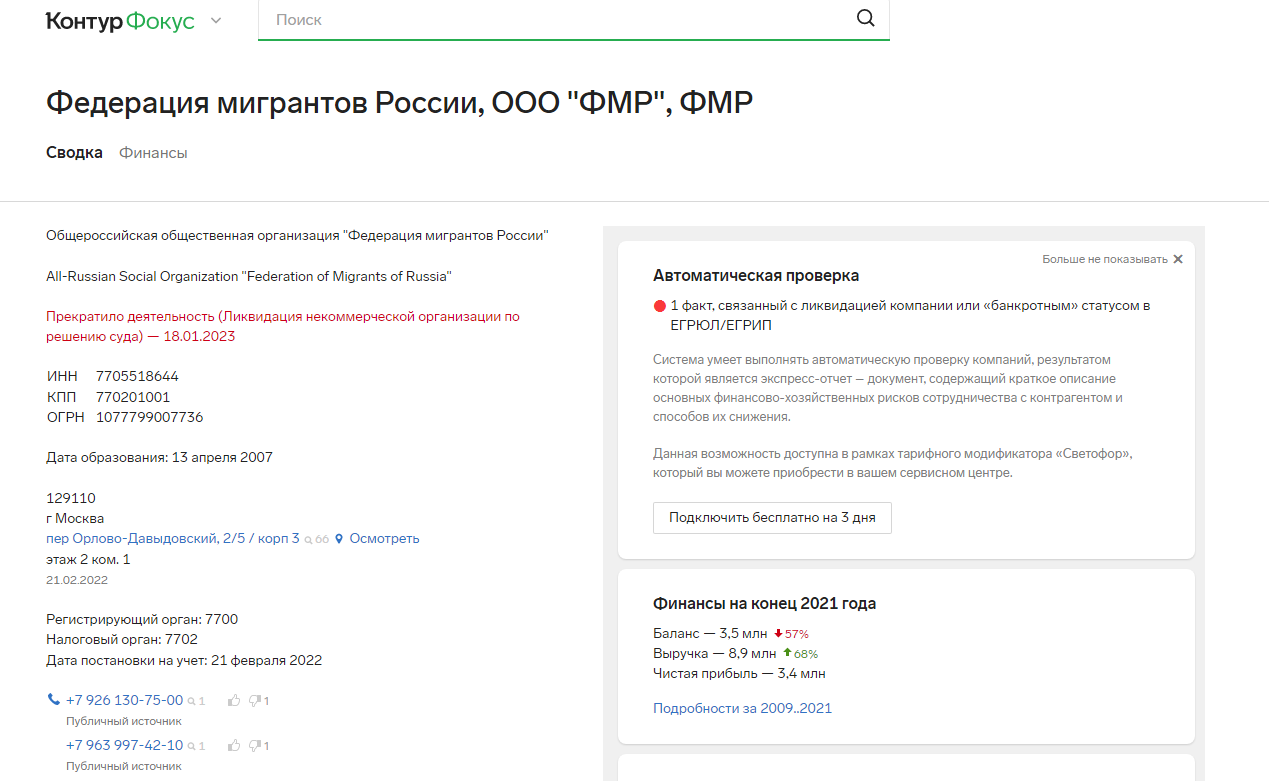Screen dimensions: 1269x781
Task: Open address link пер Орлово-Давыдовский, 2/5
Action: [x=173, y=538]
